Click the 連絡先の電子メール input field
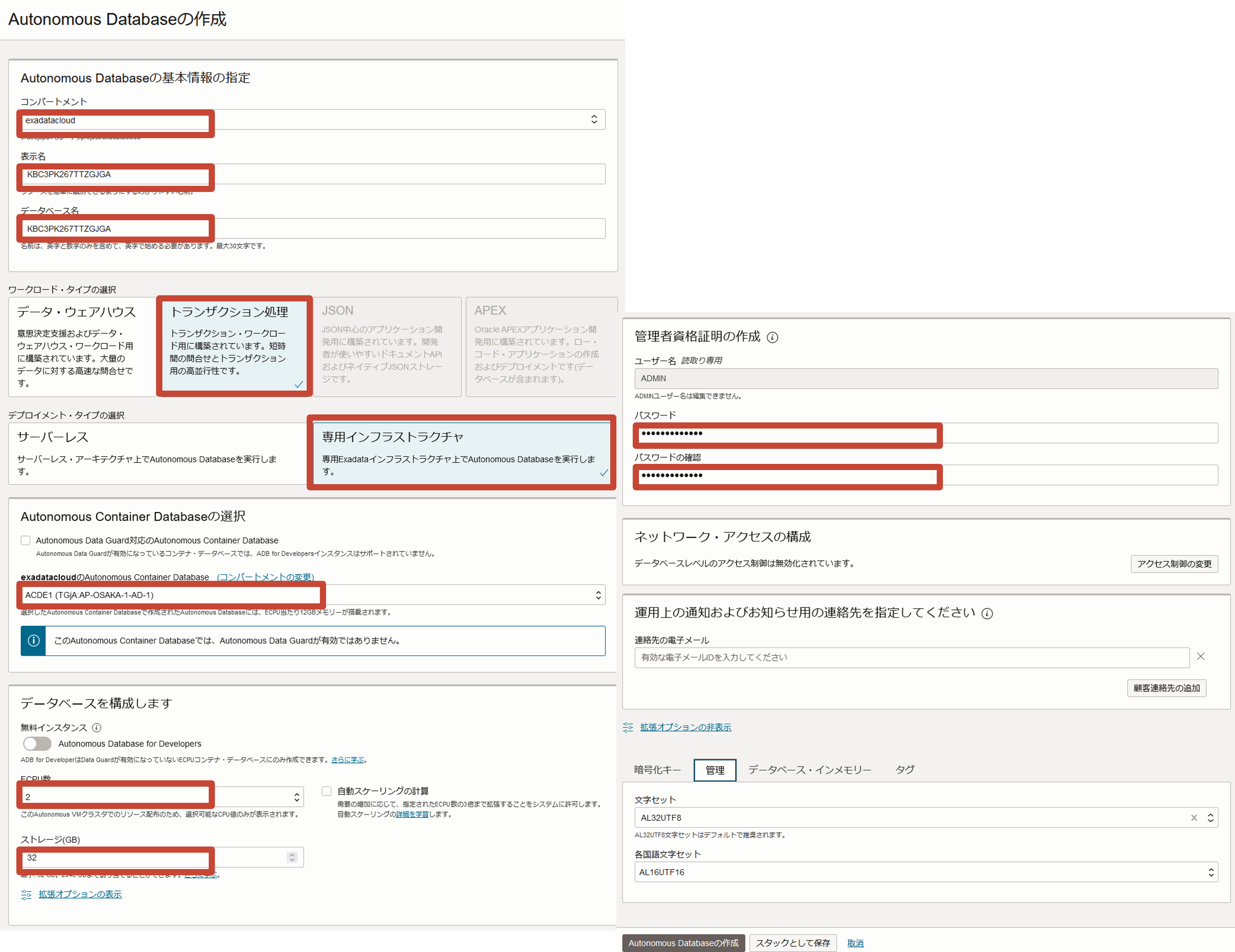Screen dimensions: 1235x952 912,657
